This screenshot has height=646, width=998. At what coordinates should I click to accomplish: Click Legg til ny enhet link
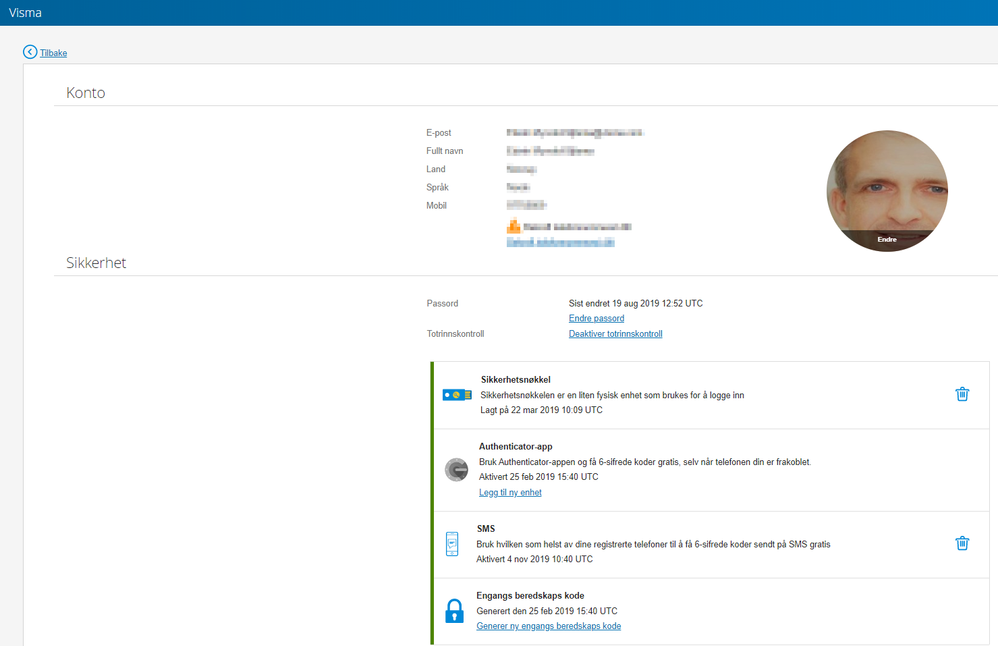pos(510,493)
